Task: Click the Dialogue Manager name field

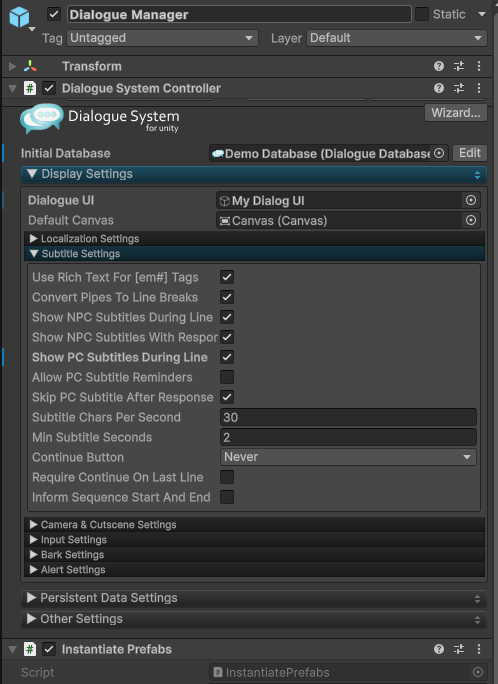Action: (x=239, y=14)
